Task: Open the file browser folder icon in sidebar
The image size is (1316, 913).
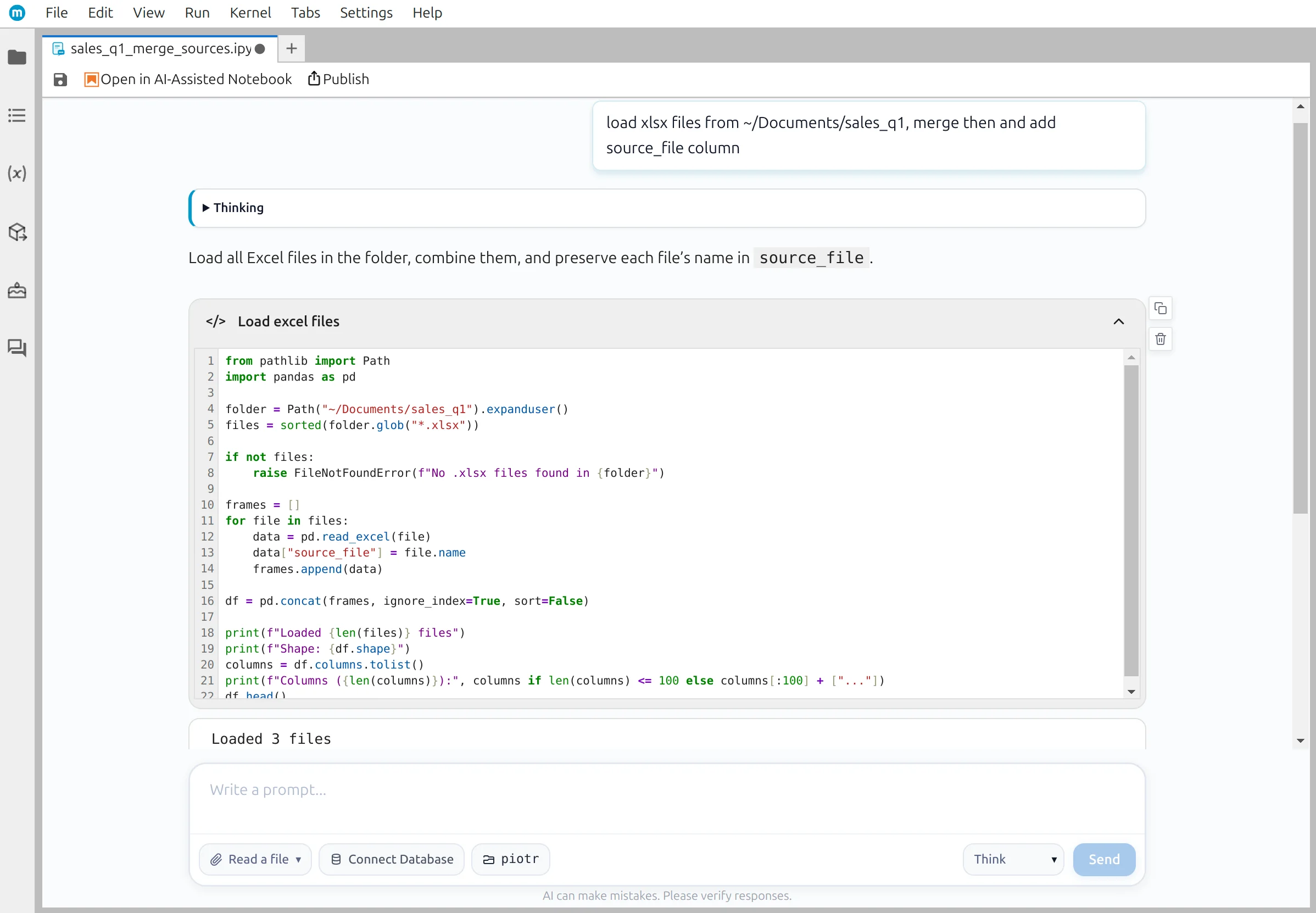Action: click(17, 57)
